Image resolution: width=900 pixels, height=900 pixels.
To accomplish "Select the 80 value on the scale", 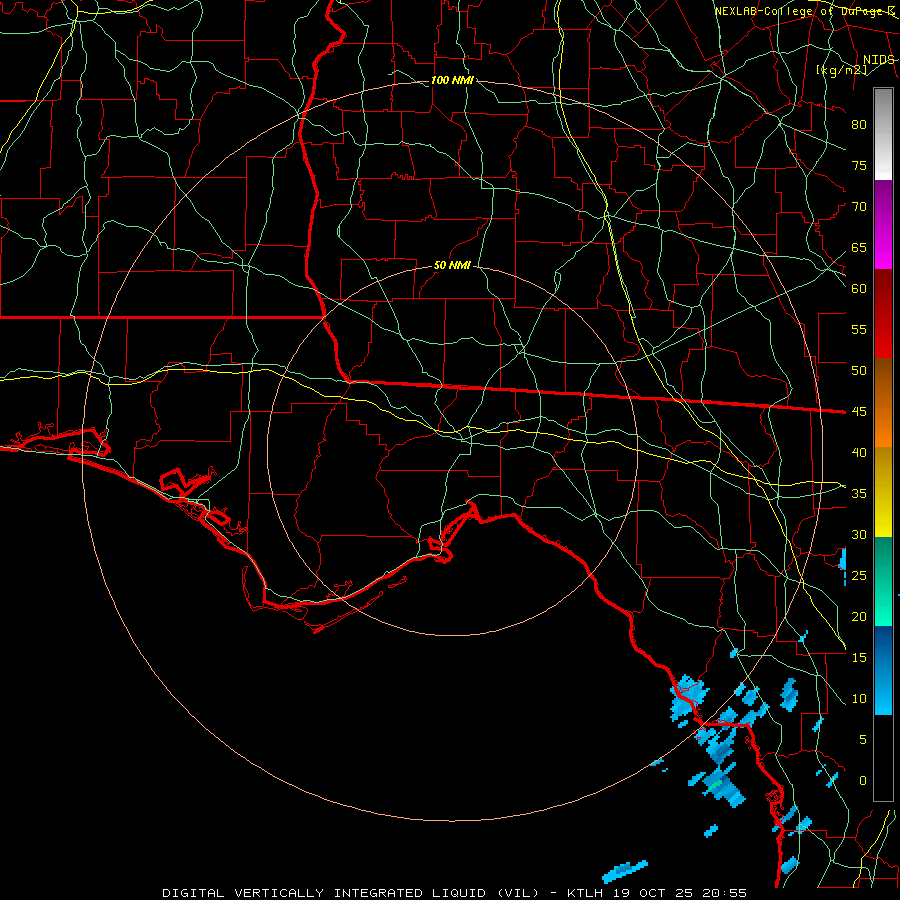I will tap(859, 125).
